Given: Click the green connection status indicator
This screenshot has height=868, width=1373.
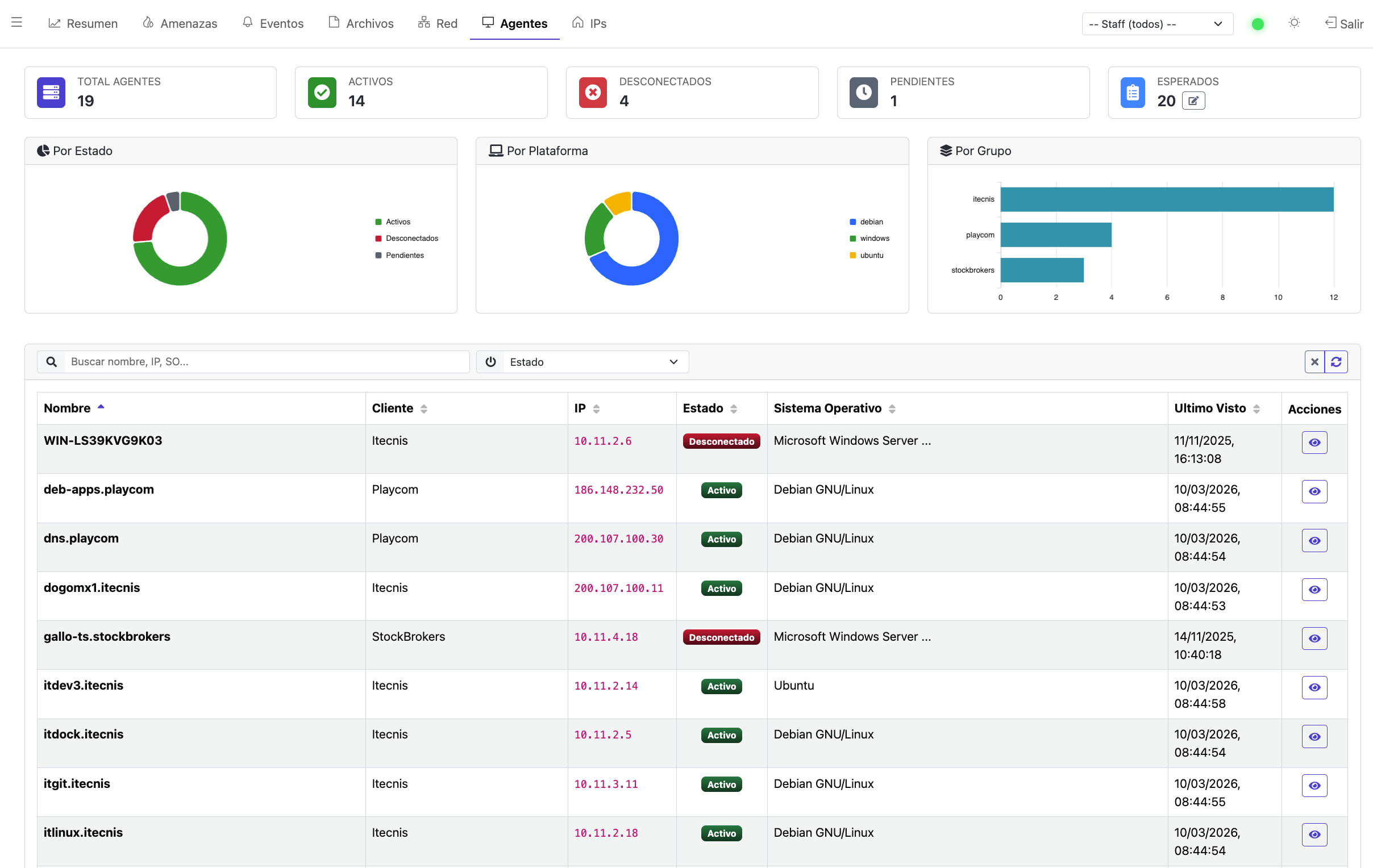Looking at the screenshot, I should coord(1257,24).
